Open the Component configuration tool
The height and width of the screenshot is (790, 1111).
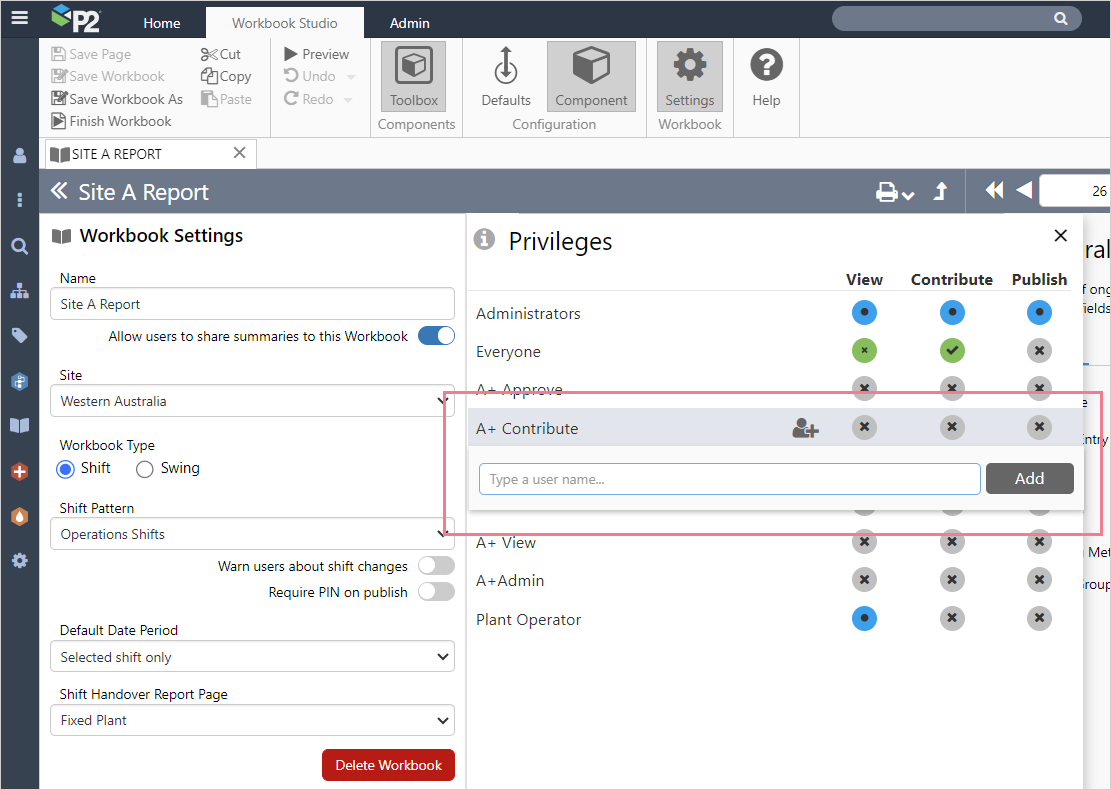pos(591,77)
